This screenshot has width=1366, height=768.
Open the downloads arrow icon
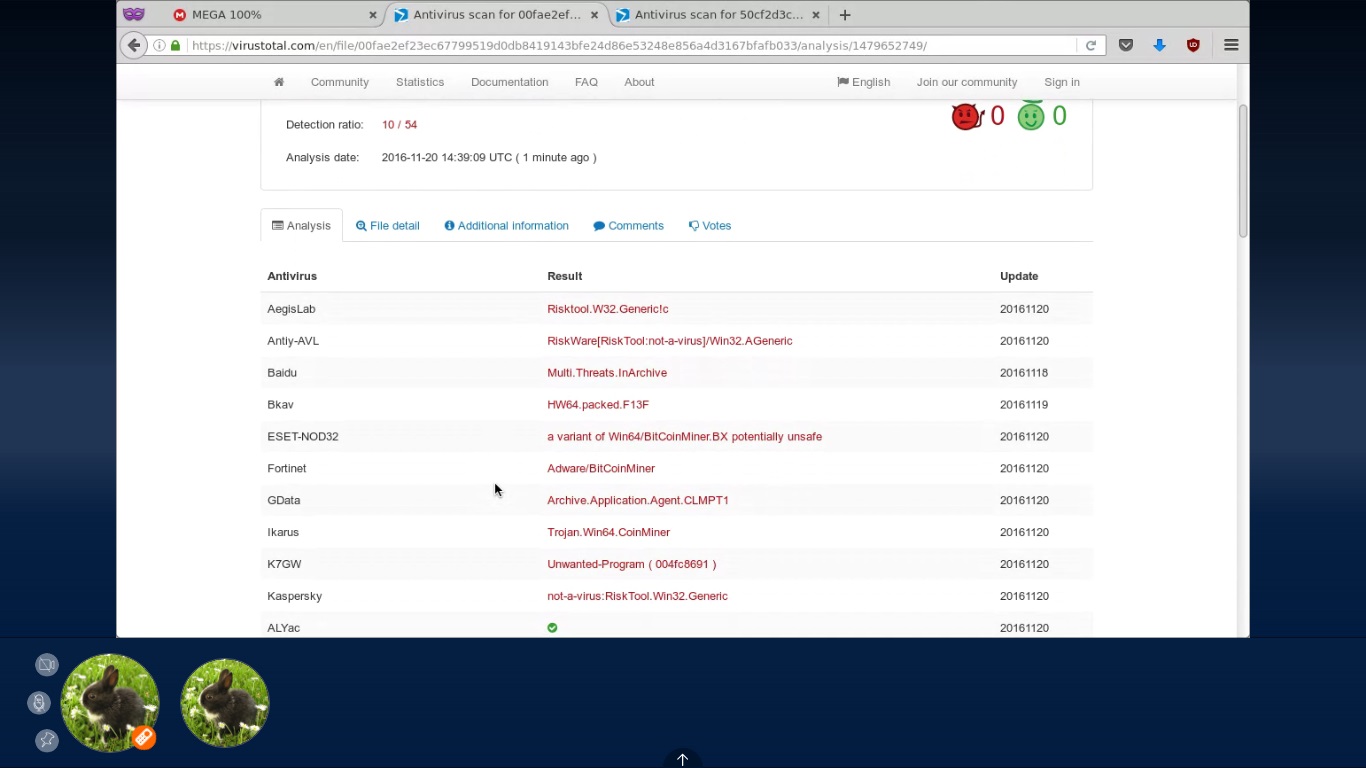coord(1159,45)
